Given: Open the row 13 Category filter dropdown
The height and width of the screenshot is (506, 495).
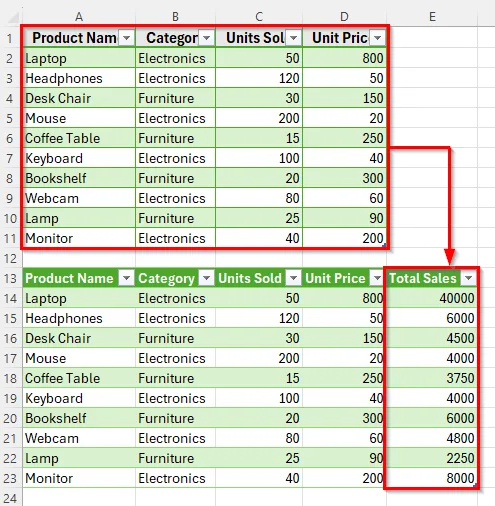Looking at the screenshot, I should [x=206, y=278].
